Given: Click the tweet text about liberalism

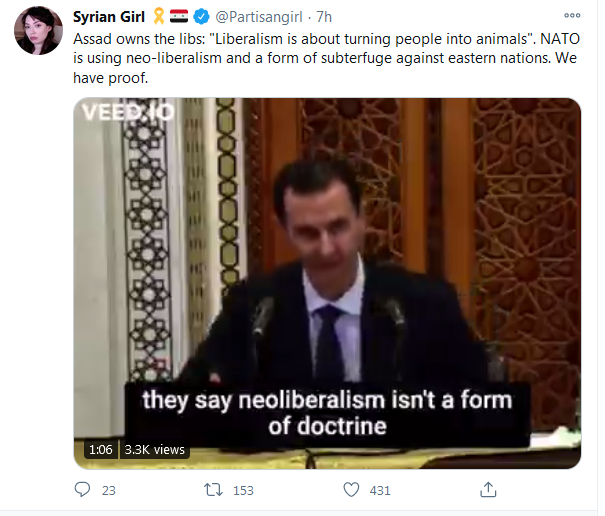Looking at the screenshot, I should (x=326, y=58).
